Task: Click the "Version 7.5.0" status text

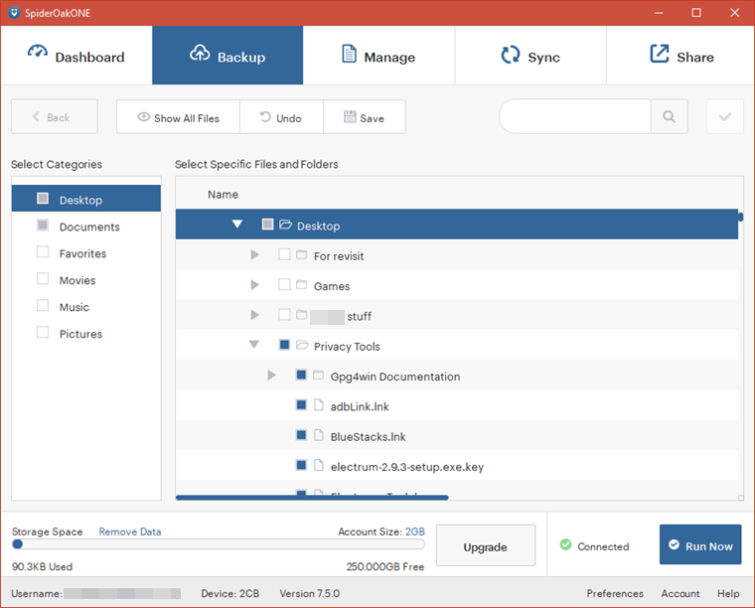Action: click(310, 594)
